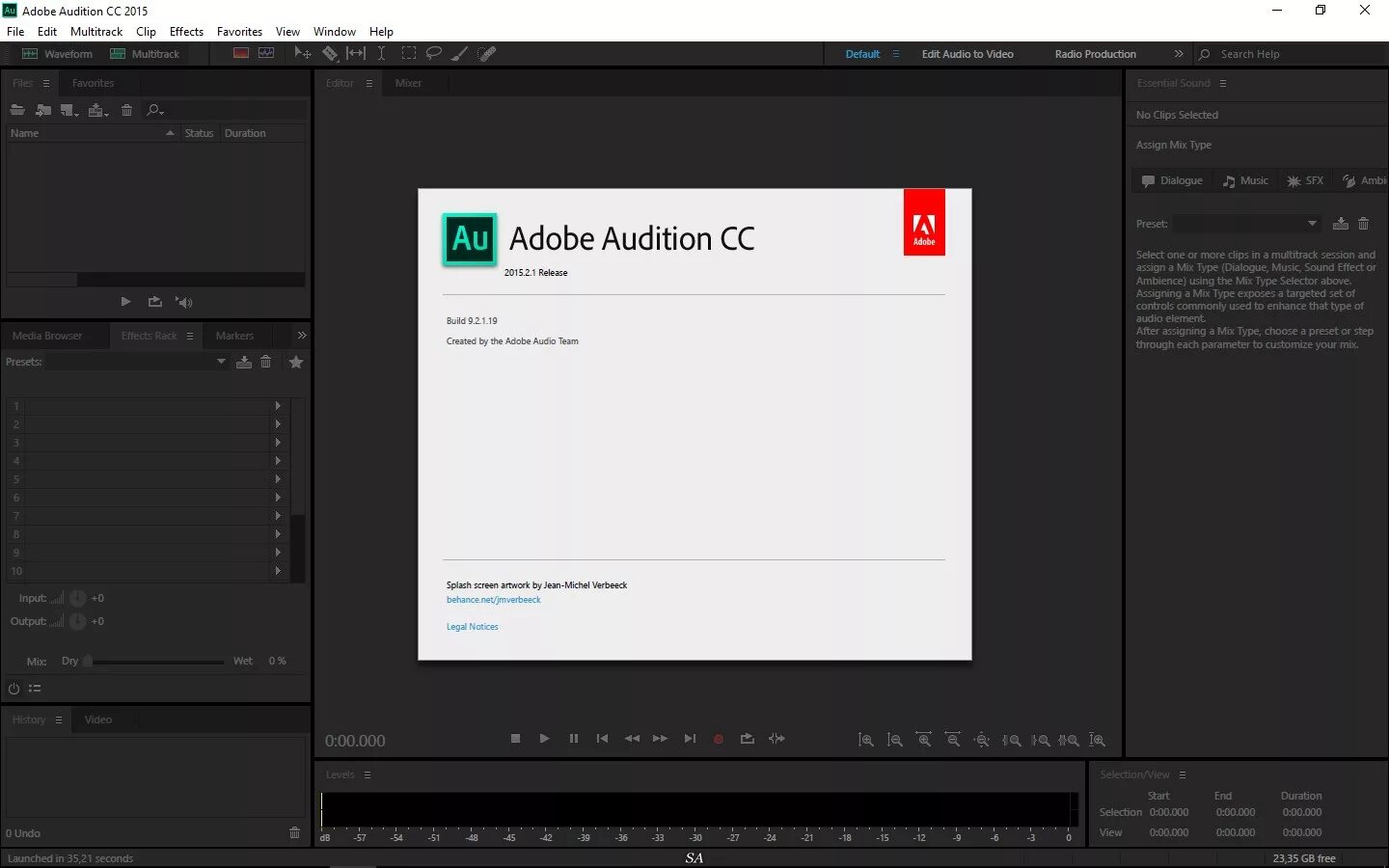Toggle Effects Rack power state button
The height and width of the screenshot is (868, 1389).
click(14, 689)
